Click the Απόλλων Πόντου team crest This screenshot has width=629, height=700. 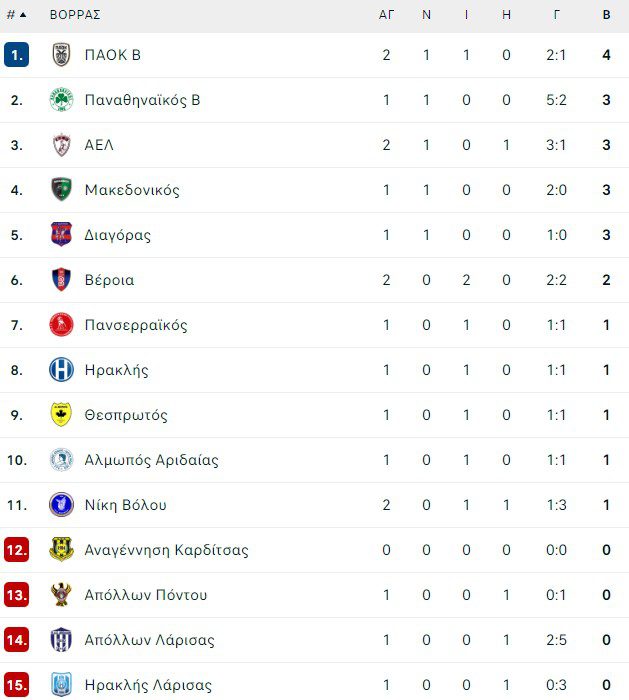(x=61, y=595)
